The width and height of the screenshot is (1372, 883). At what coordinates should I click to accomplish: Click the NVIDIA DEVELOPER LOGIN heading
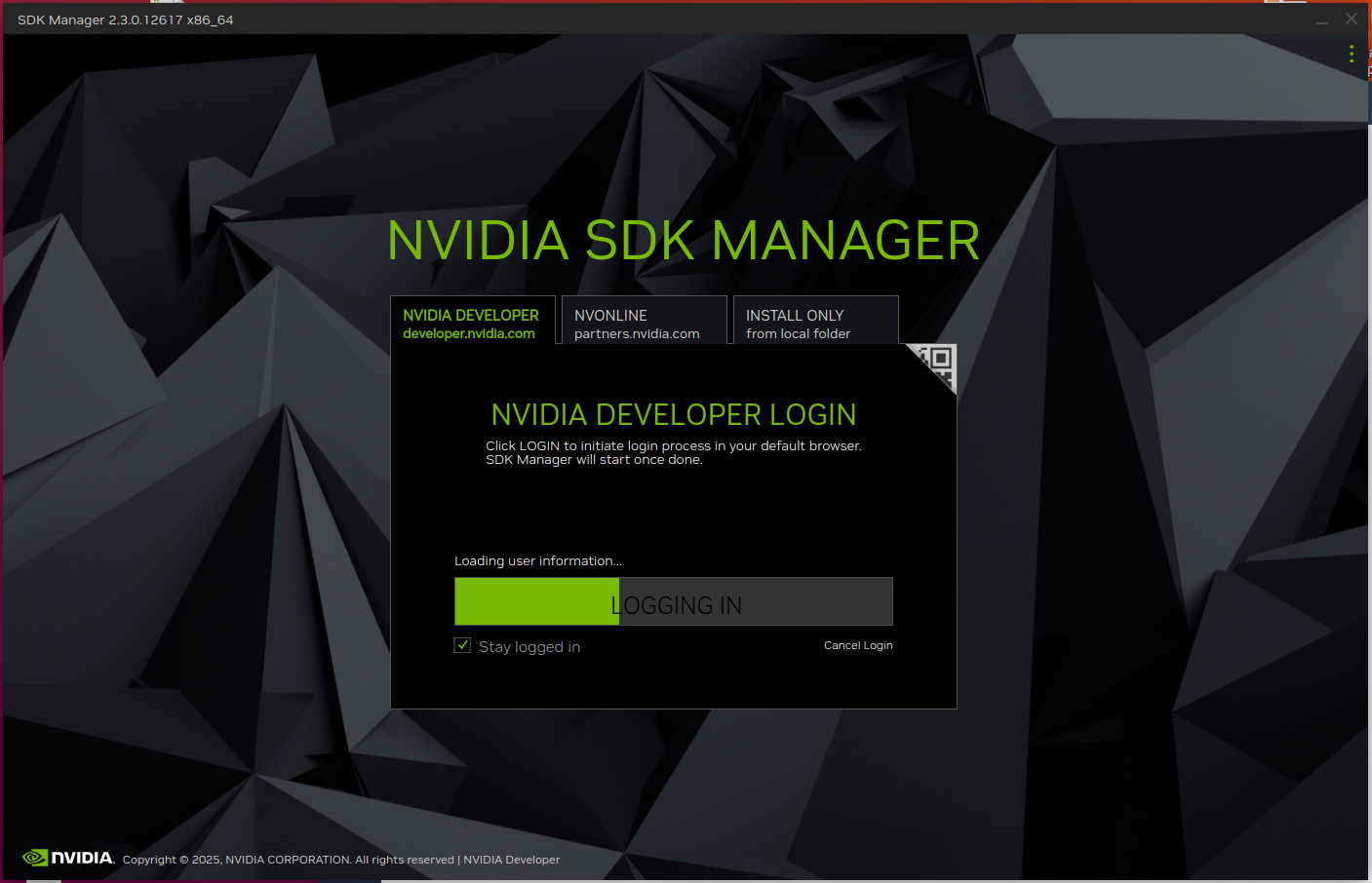[x=674, y=414]
